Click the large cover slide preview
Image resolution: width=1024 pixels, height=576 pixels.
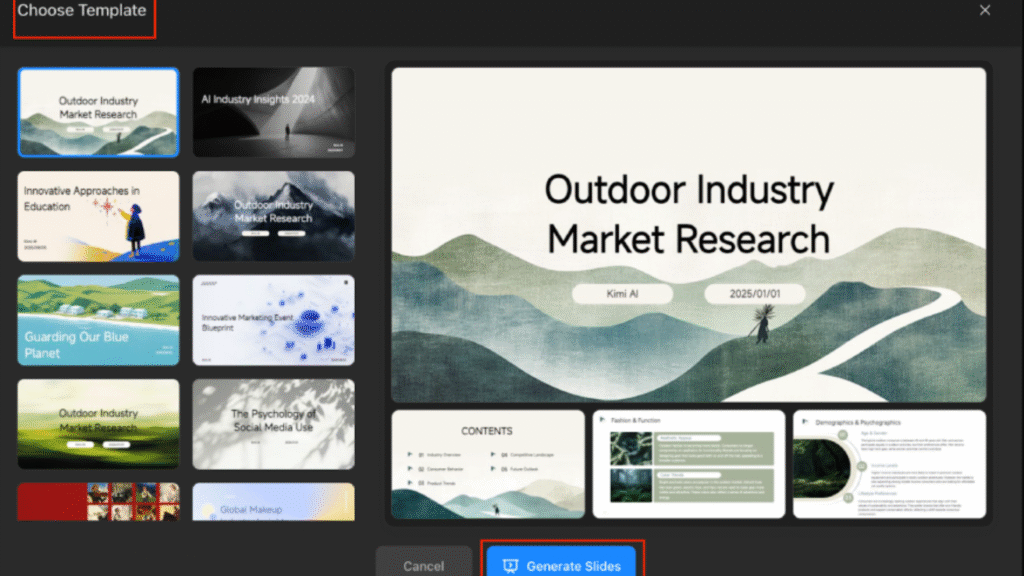[x=688, y=234]
